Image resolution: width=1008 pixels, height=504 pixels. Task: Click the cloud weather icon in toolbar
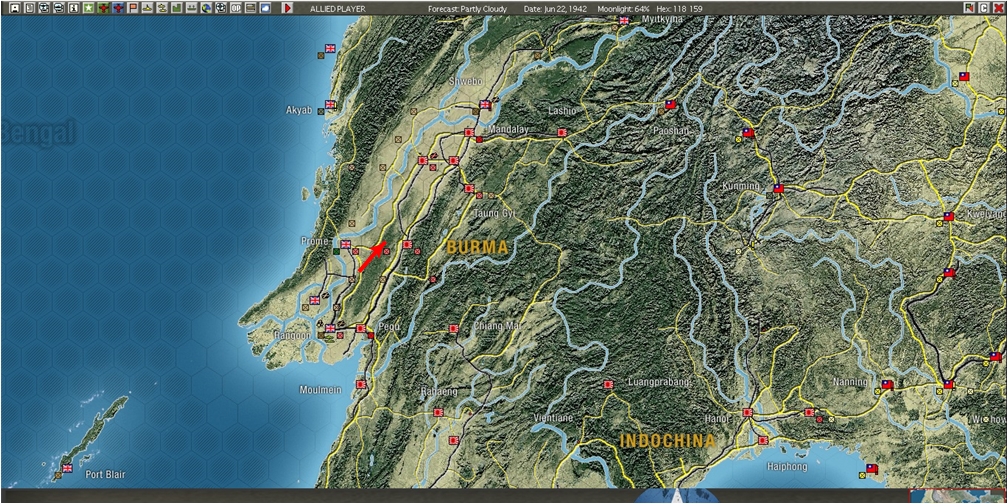coord(266,8)
